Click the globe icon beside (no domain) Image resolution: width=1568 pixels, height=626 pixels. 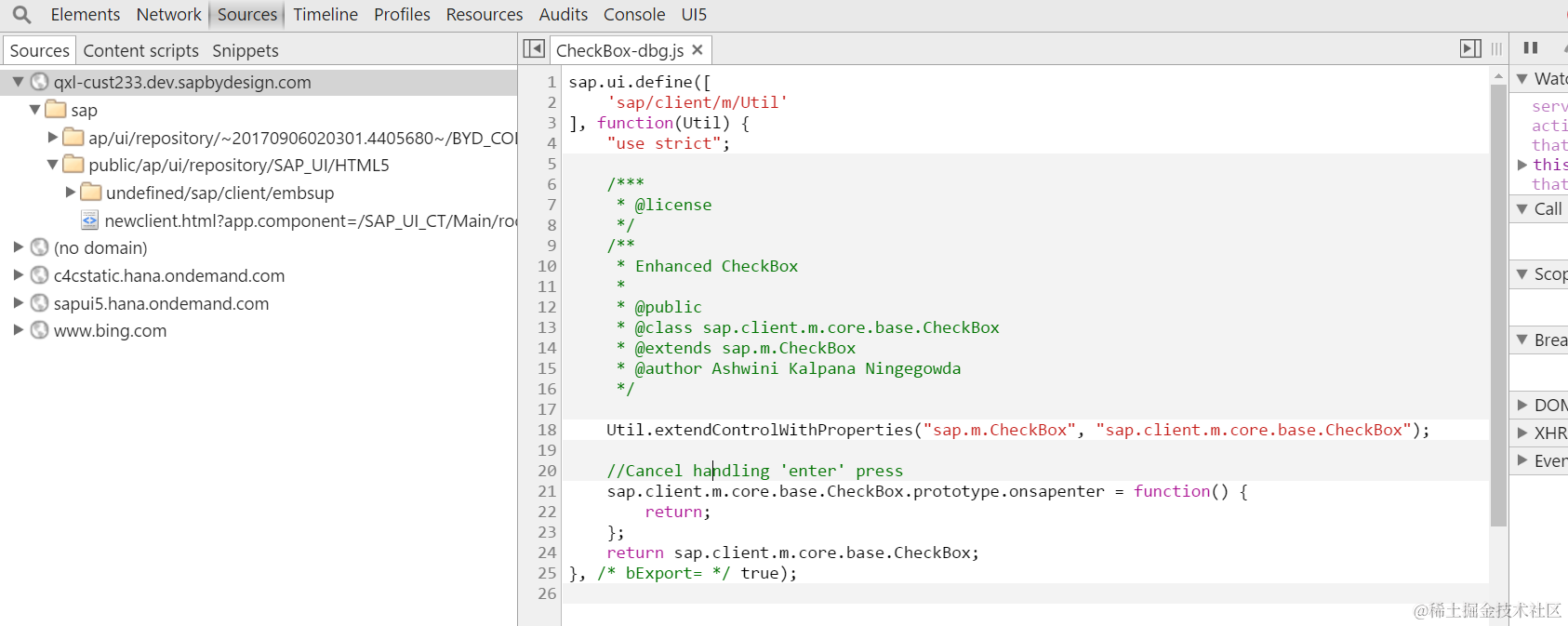click(39, 247)
